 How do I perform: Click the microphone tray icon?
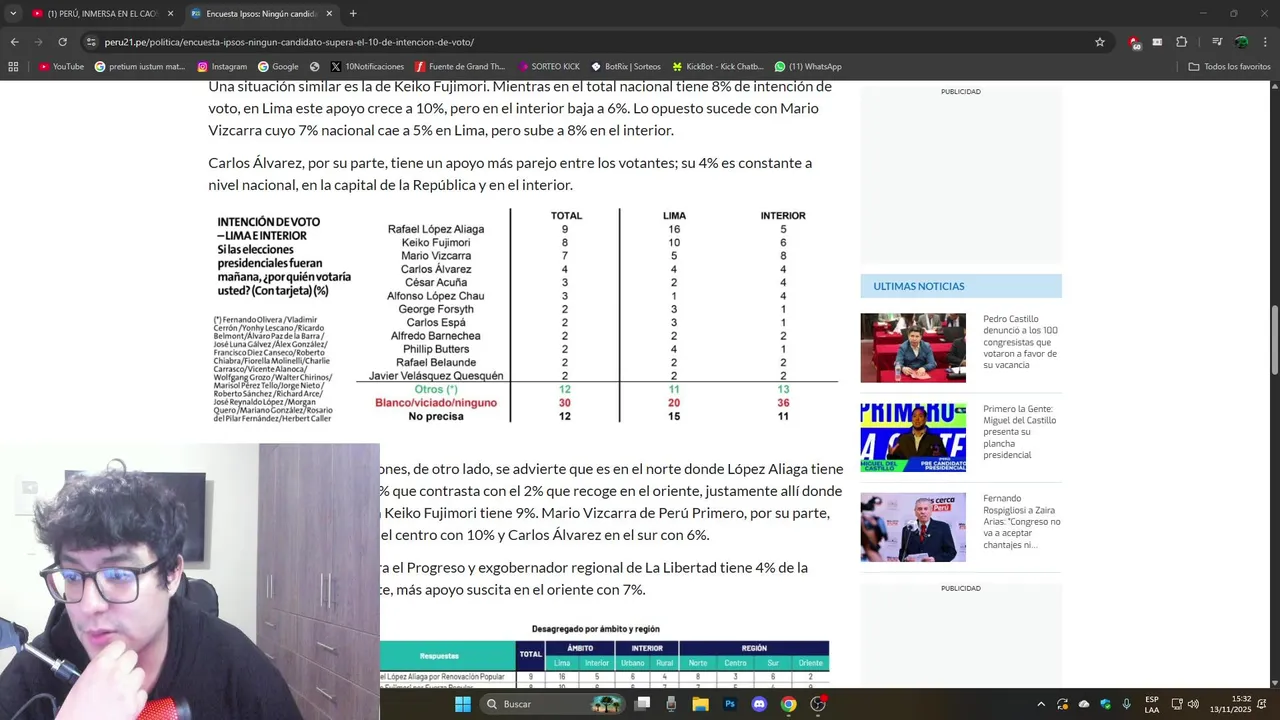[1126, 704]
